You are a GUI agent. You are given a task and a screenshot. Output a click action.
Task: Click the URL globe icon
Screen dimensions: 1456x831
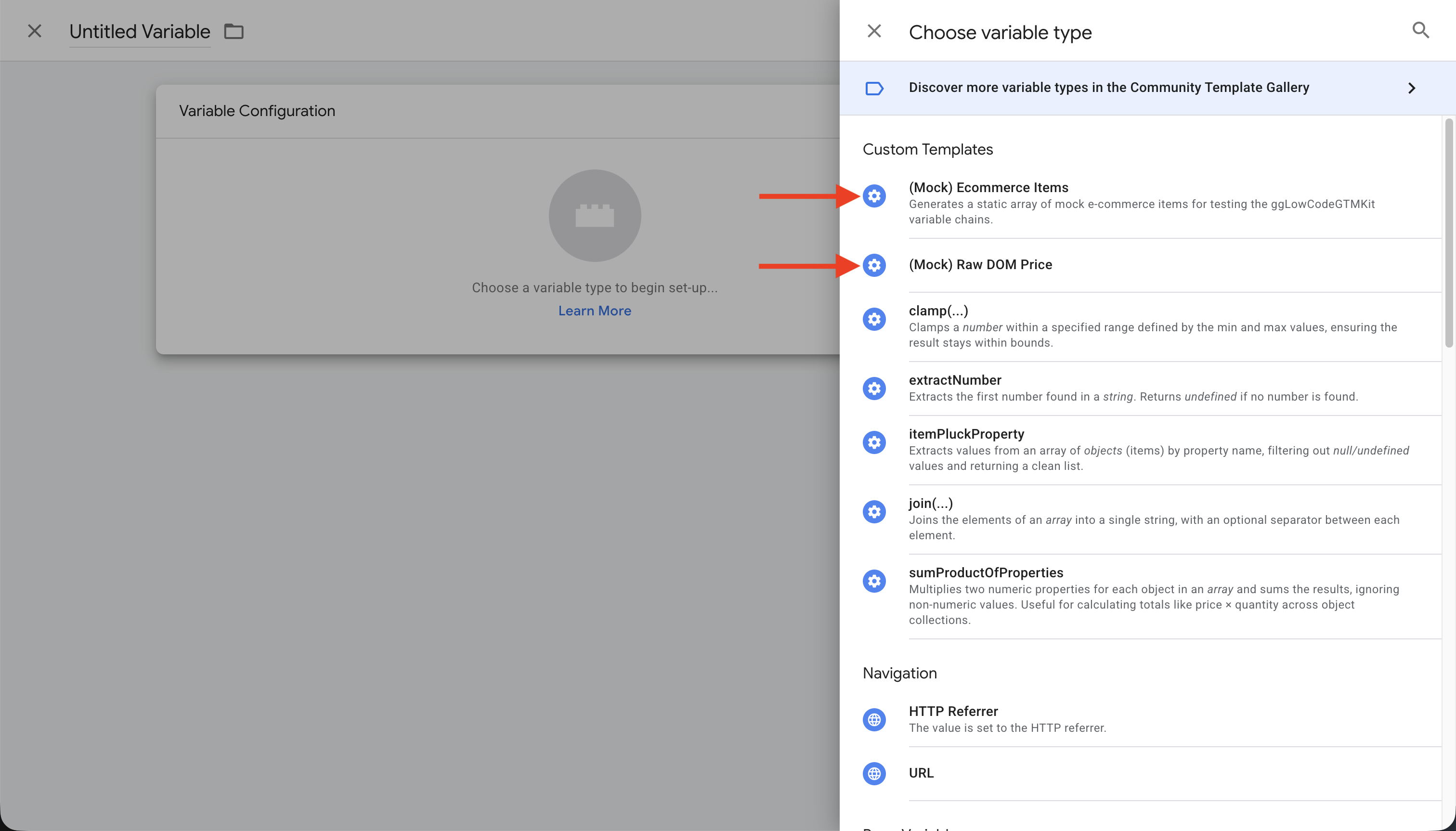(x=874, y=774)
